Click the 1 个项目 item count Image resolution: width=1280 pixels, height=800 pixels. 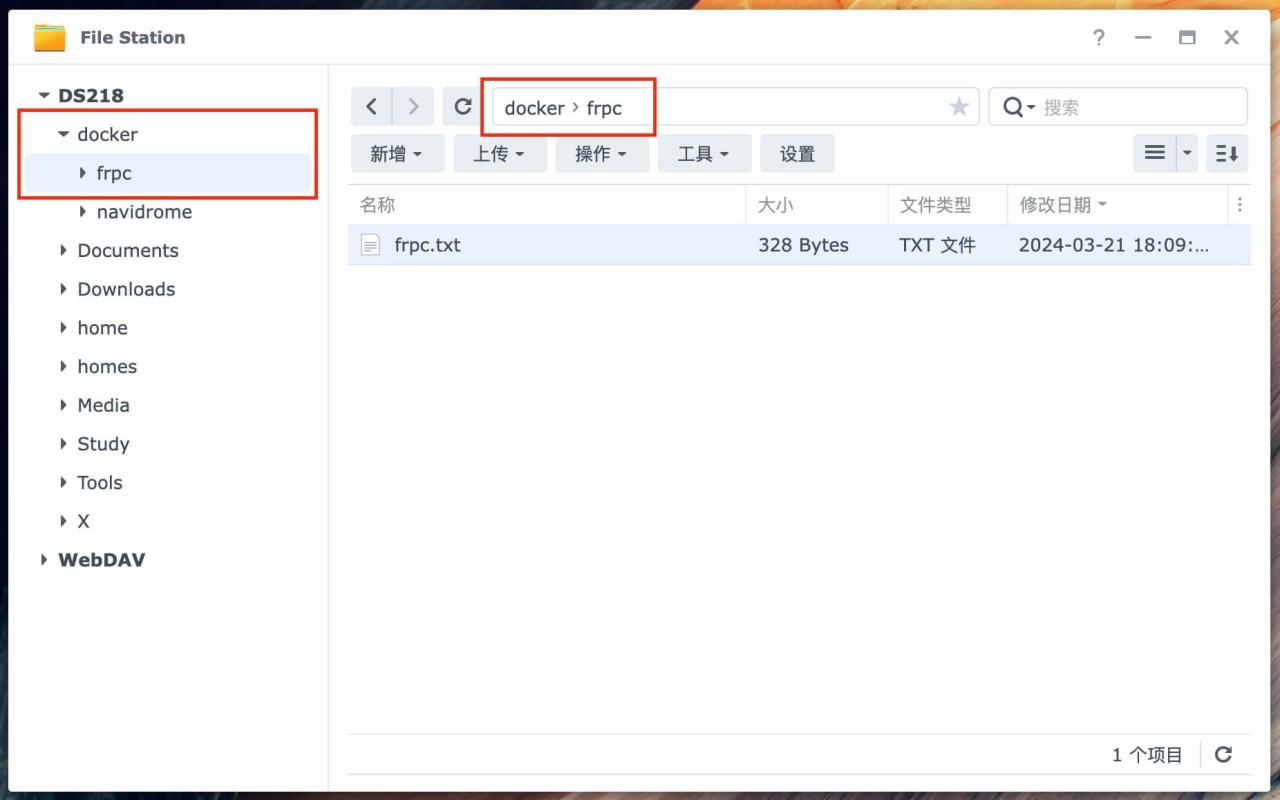pos(1147,755)
